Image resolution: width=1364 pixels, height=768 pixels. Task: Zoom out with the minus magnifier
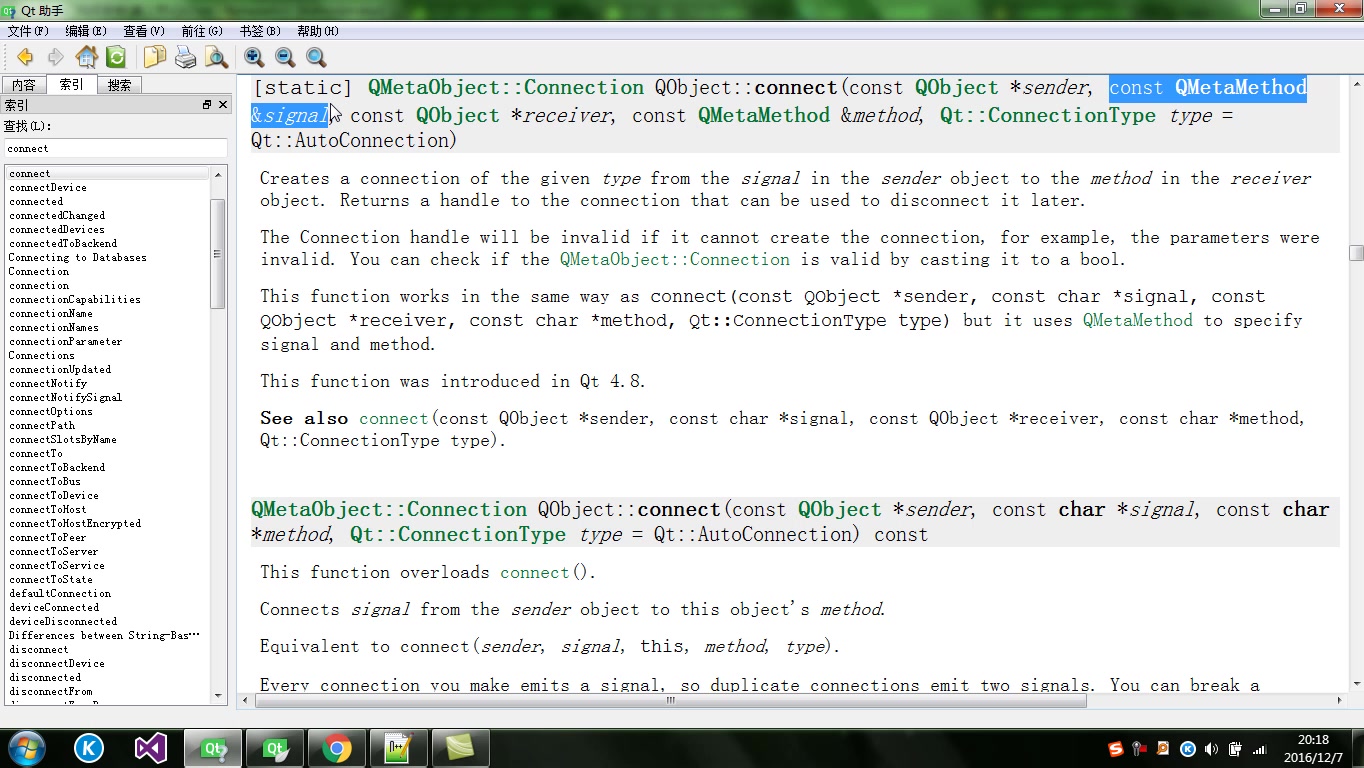click(285, 57)
